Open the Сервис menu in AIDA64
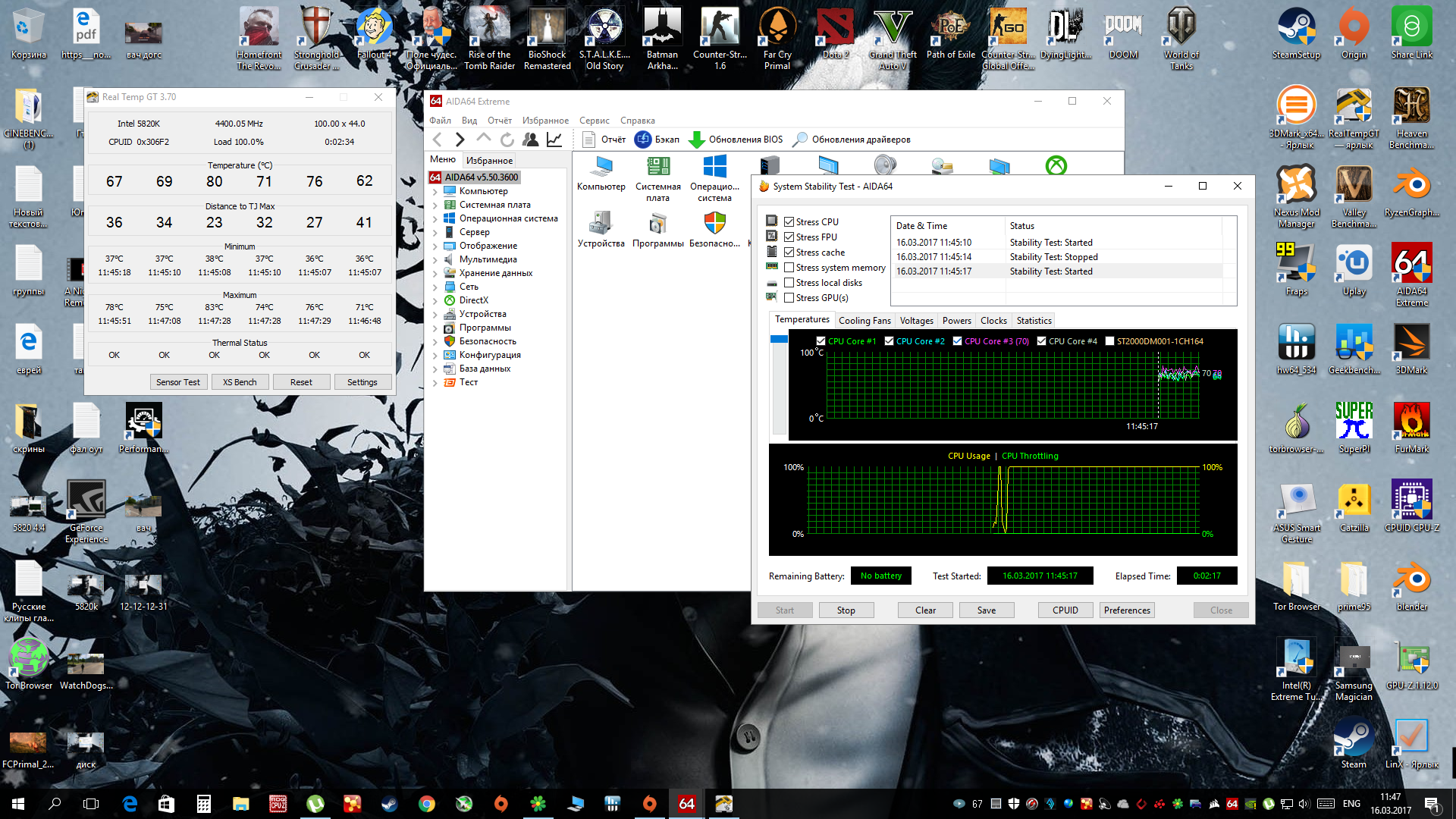 (x=594, y=121)
